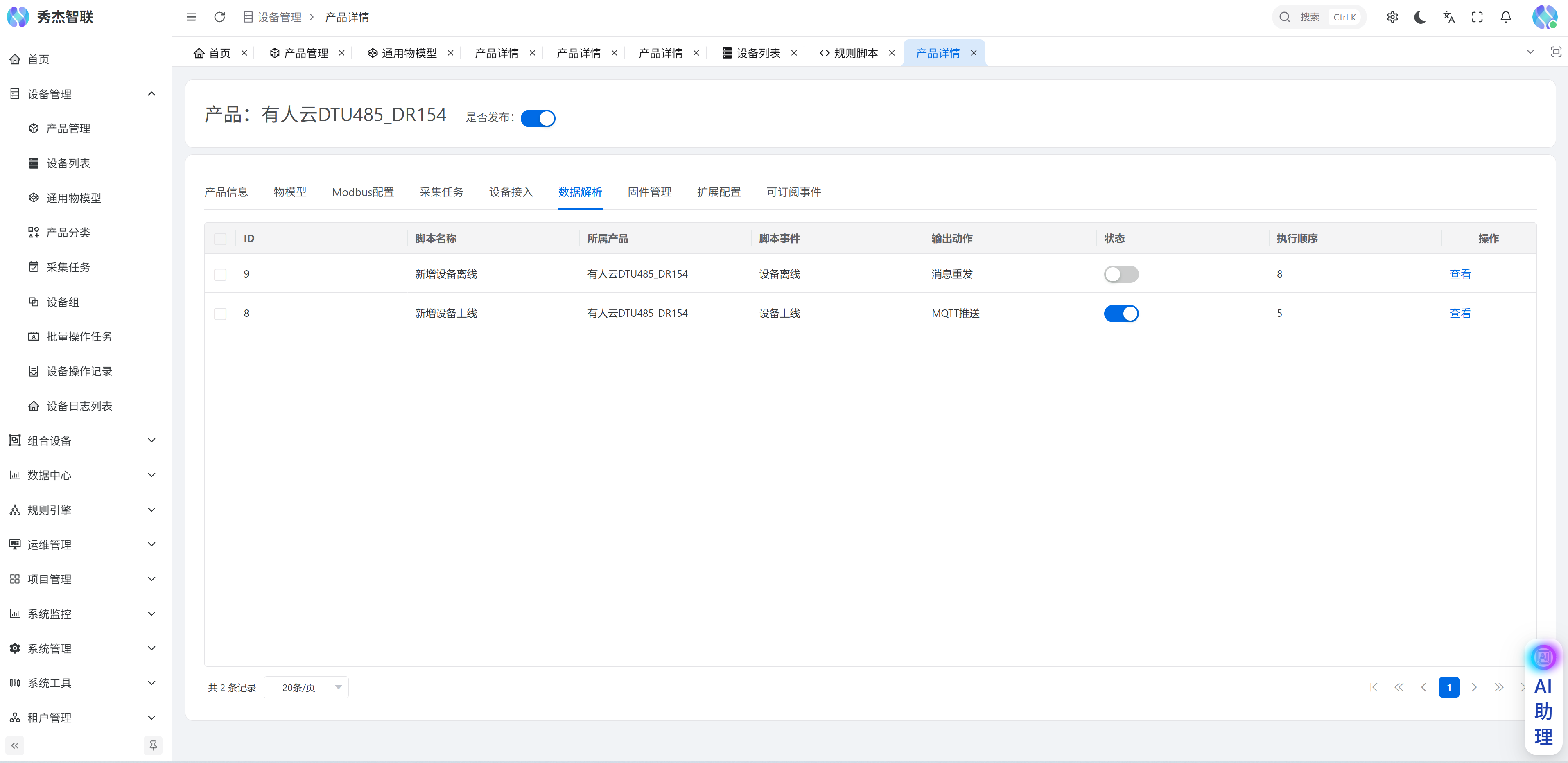Open the AI助理 assistant button
This screenshot has width=1568, height=763.
[1543, 700]
